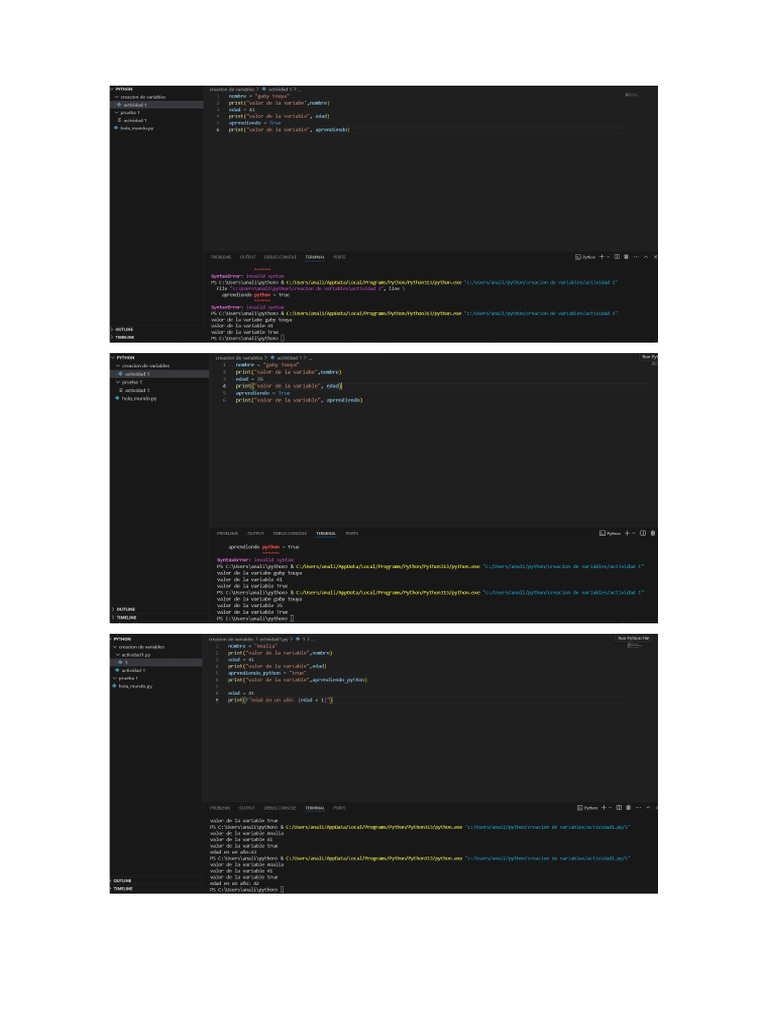In bottom screenshot, open 'hola_mundo.py' in explorer
This screenshot has width=768, height=1024.
133,686
